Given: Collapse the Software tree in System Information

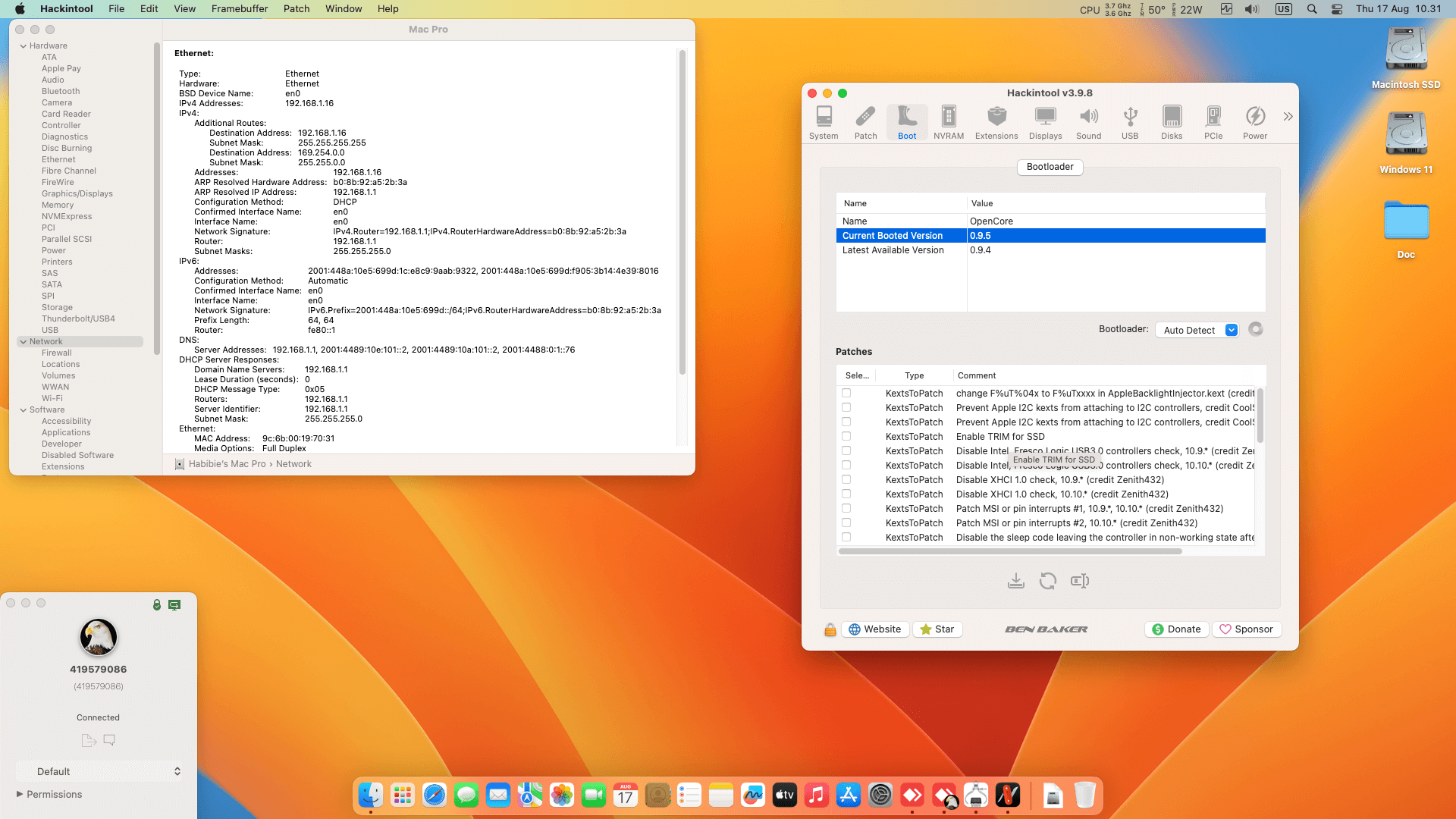Looking at the screenshot, I should click(24, 410).
